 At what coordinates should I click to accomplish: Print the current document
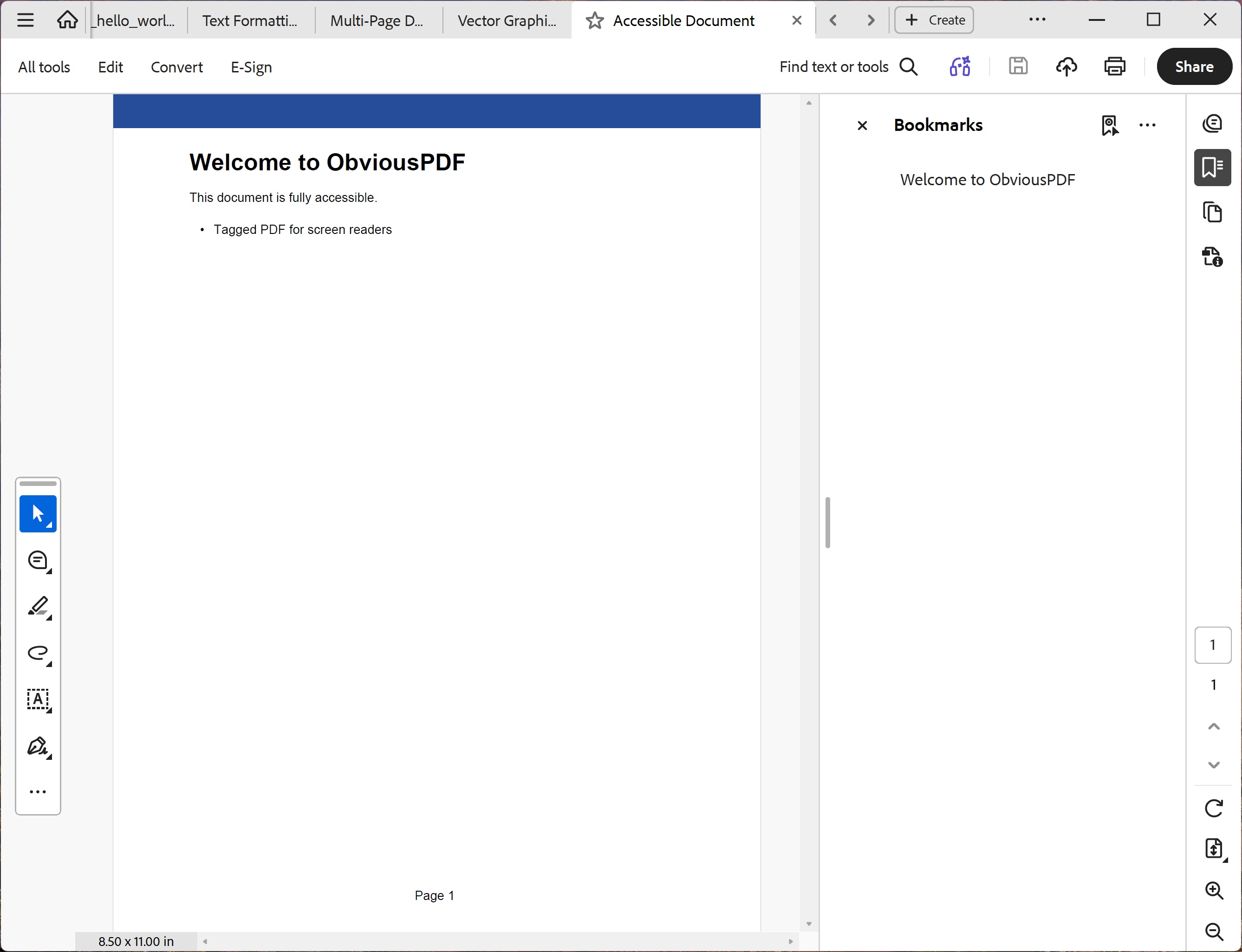click(x=1114, y=66)
